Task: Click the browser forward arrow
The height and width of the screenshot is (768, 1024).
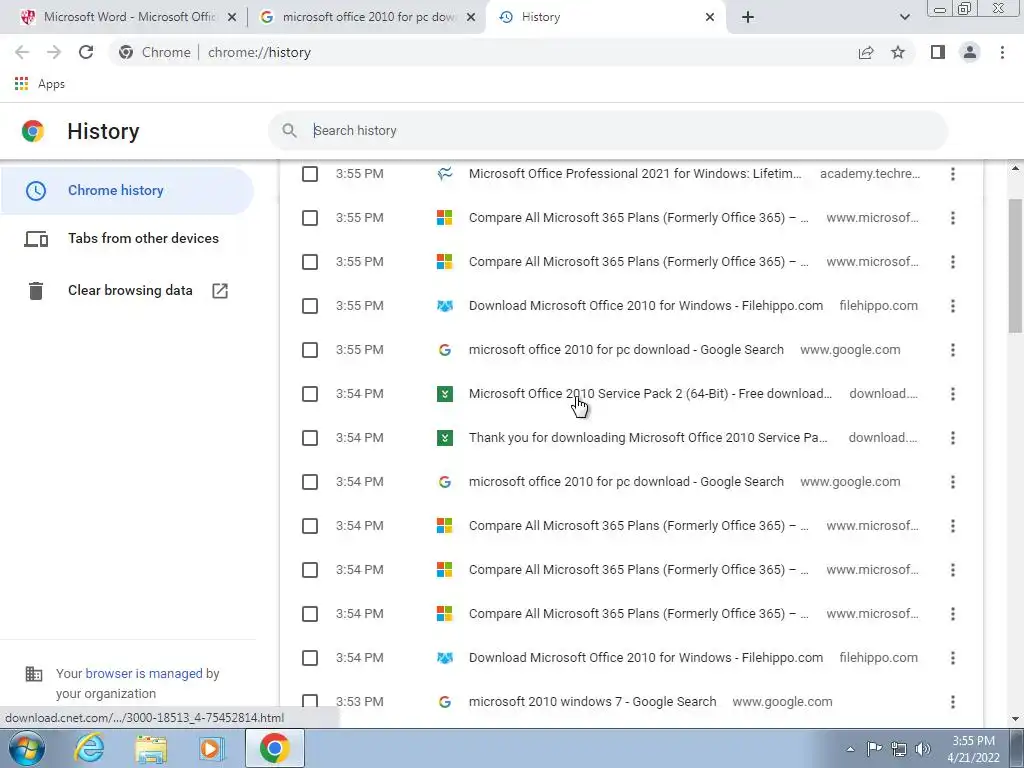Action: click(54, 52)
